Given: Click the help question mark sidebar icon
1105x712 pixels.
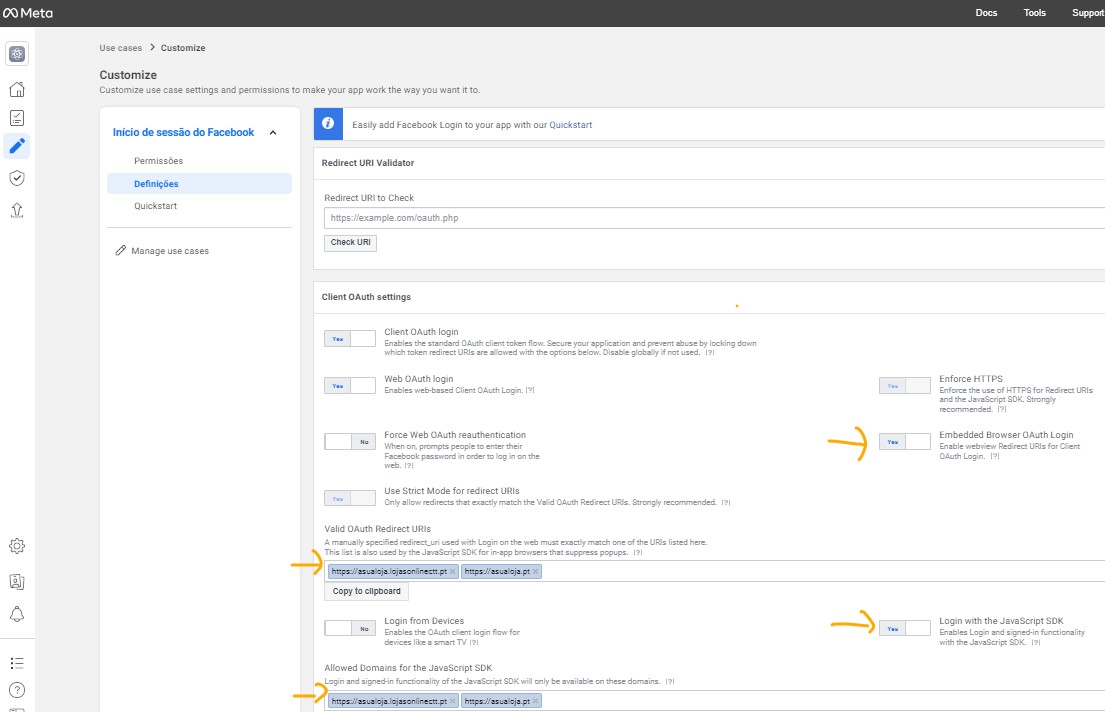Looking at the screenshot, I should (17, 690).
